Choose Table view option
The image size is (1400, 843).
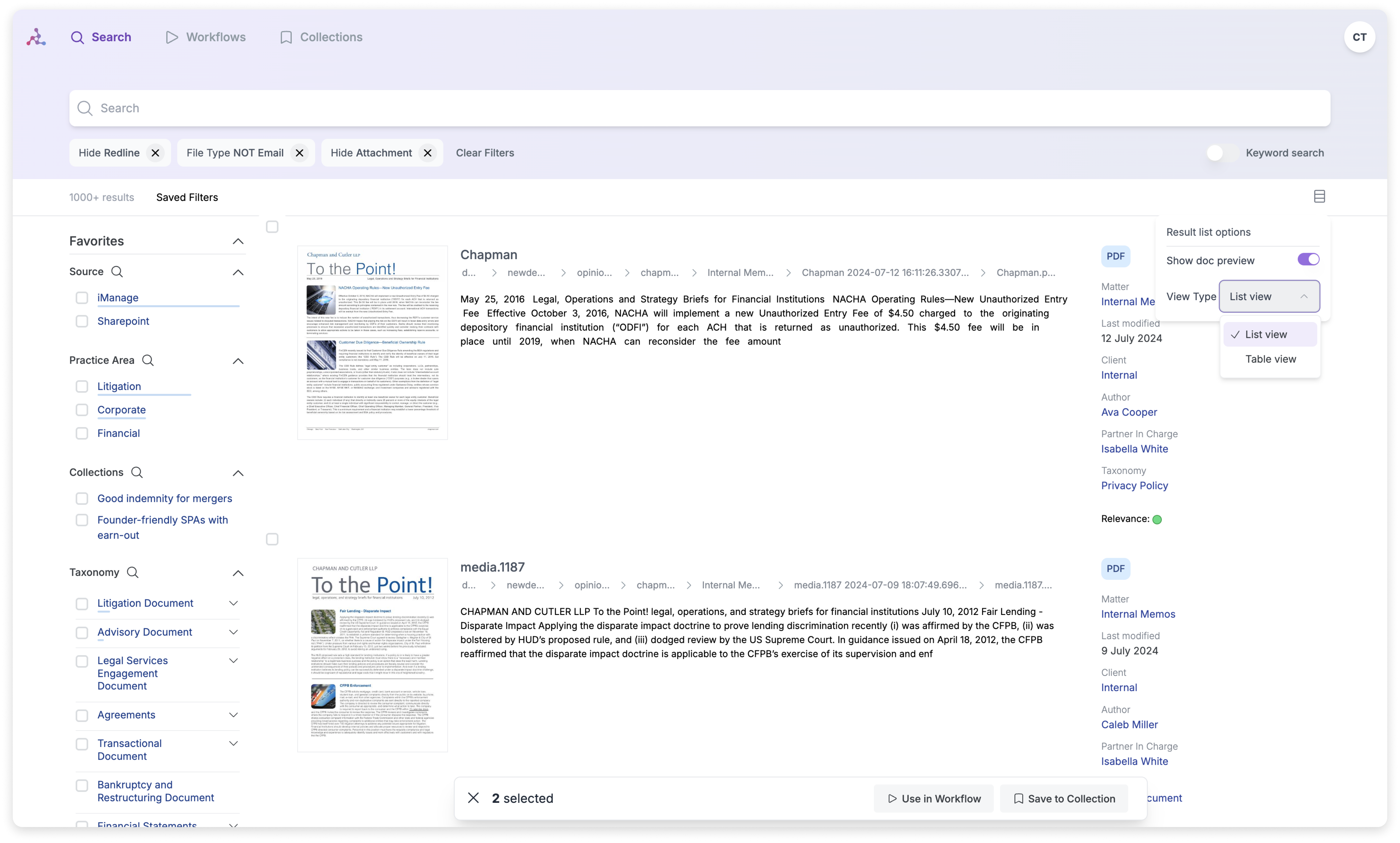tap(1270, 359)
